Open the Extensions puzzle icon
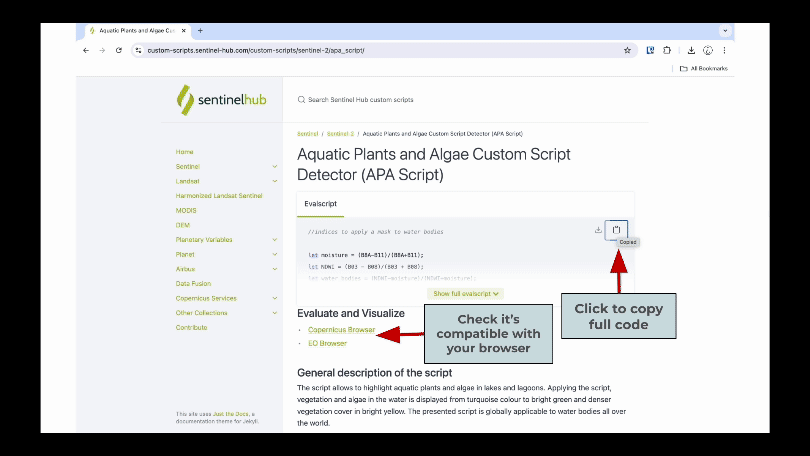Viewport: 810px width, 456px height. point(667,51)
